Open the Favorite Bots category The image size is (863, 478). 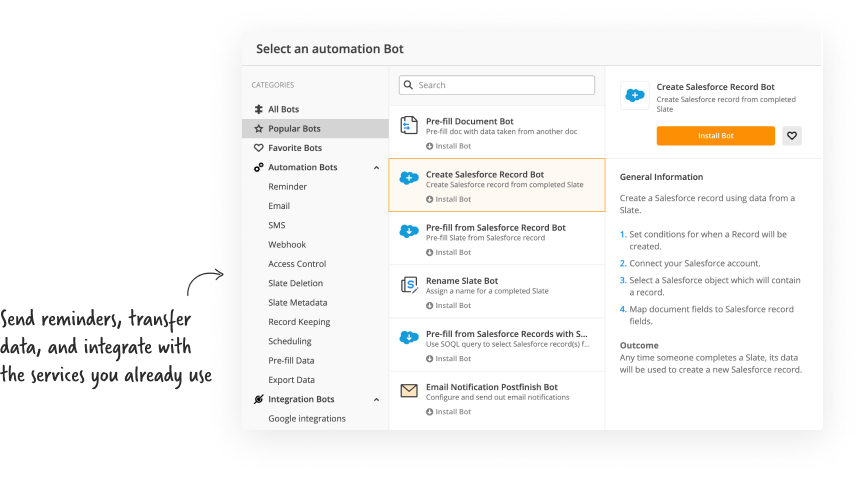click(315, 148)
